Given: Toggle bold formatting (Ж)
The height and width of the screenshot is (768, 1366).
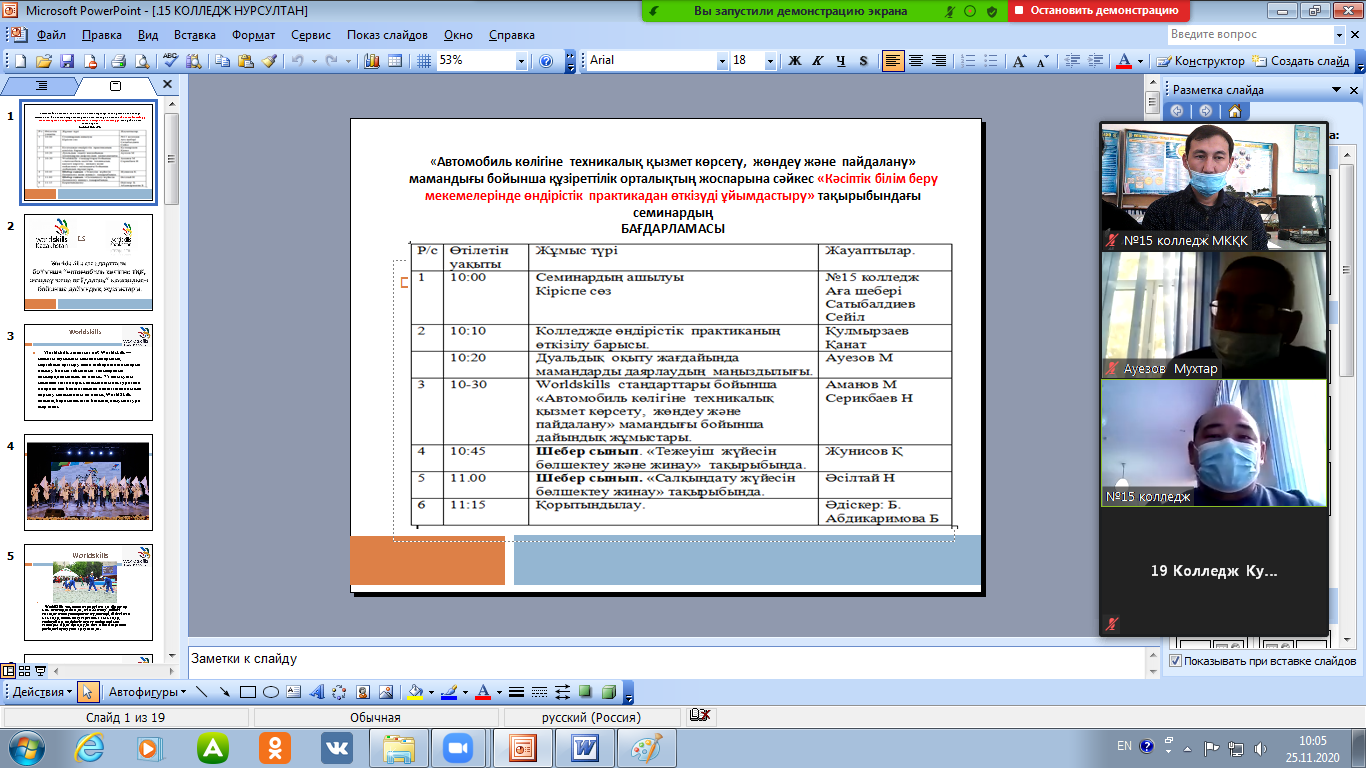Looking at the screenshot, I should (795, 61).
